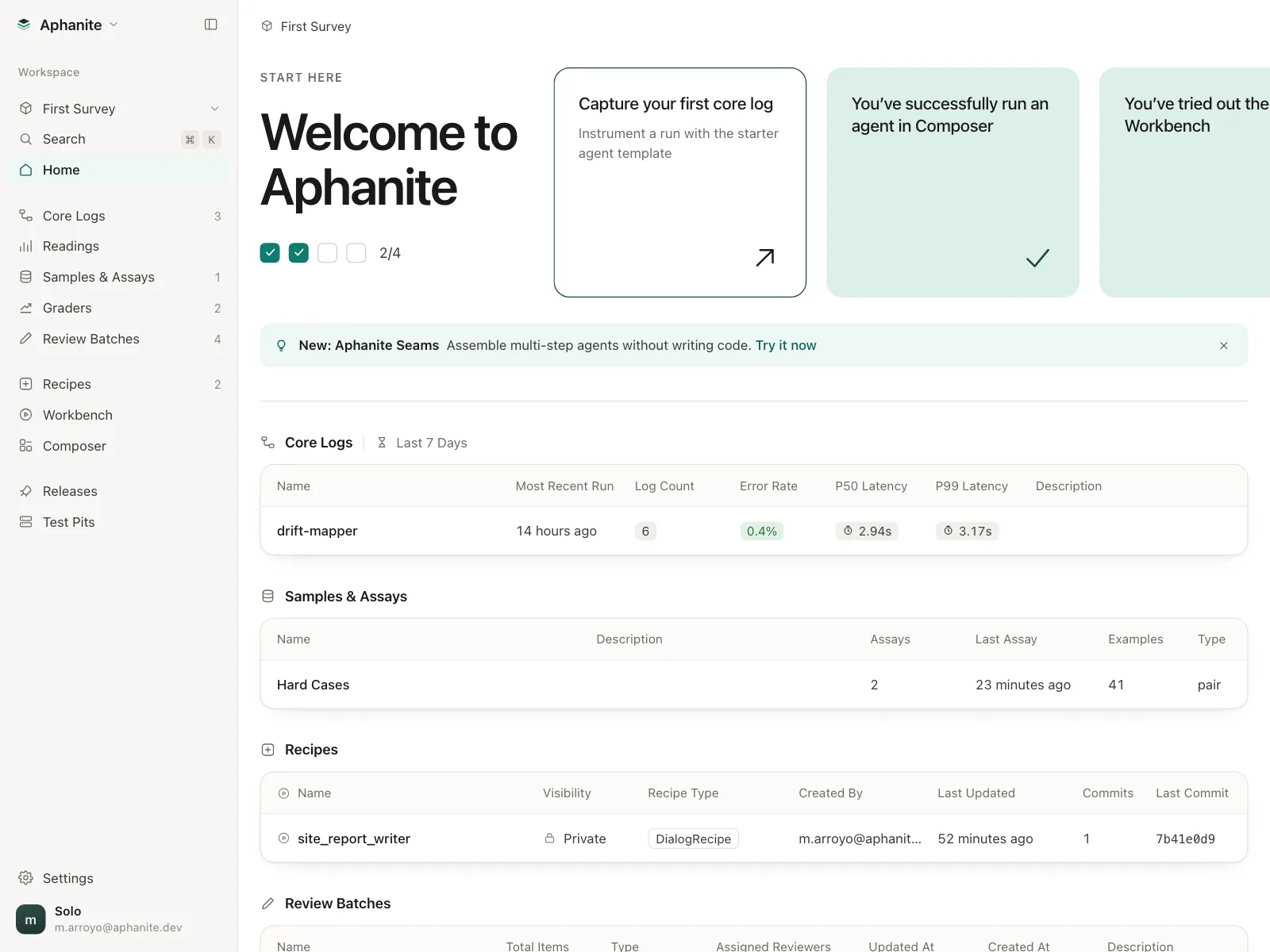Click the Graders chart icon
The height and width of the screenshot is (952, 1270).
point(26,308)
